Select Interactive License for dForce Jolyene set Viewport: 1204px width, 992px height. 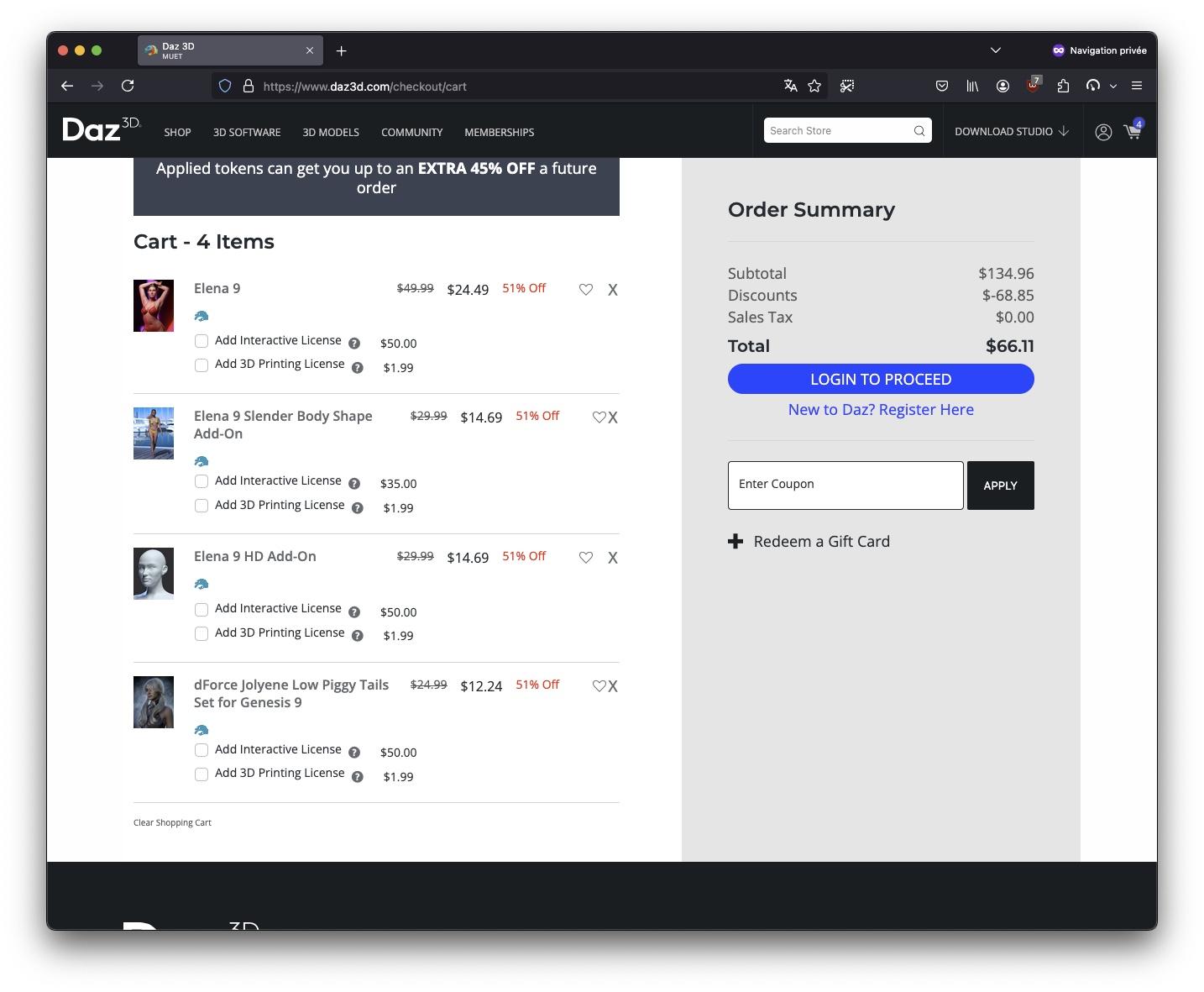[x=202, y=750]
